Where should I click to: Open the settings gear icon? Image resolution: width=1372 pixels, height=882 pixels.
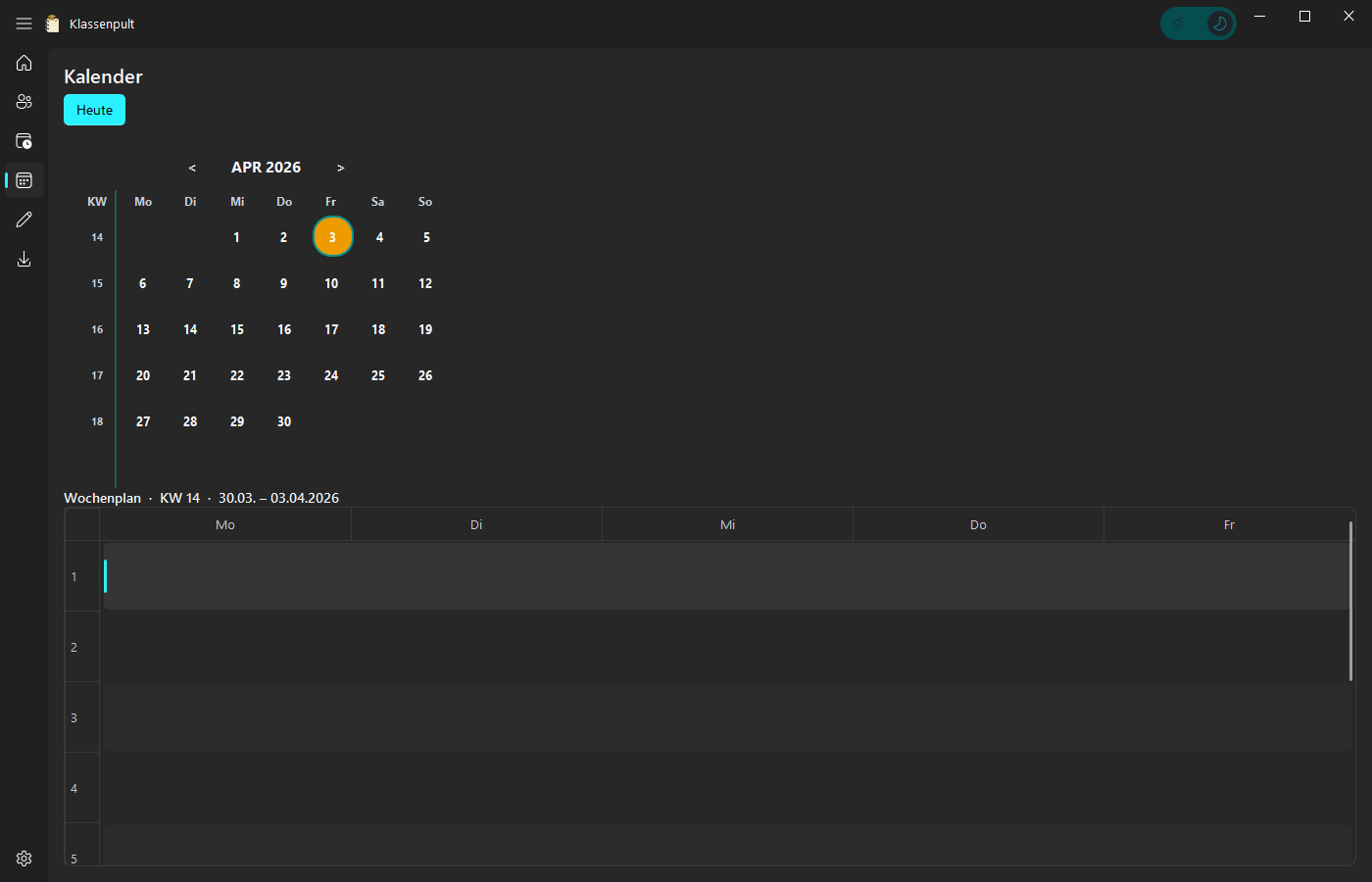24,858
